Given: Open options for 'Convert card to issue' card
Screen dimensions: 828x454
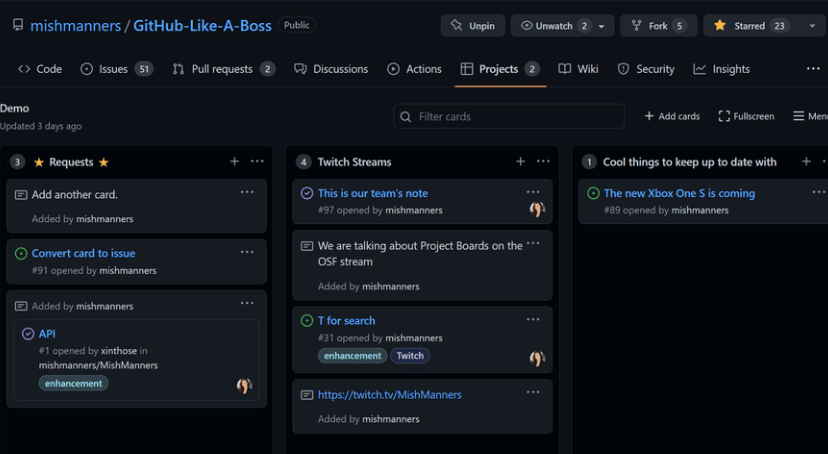Looking at the screenshot, I should pos(247,252).
